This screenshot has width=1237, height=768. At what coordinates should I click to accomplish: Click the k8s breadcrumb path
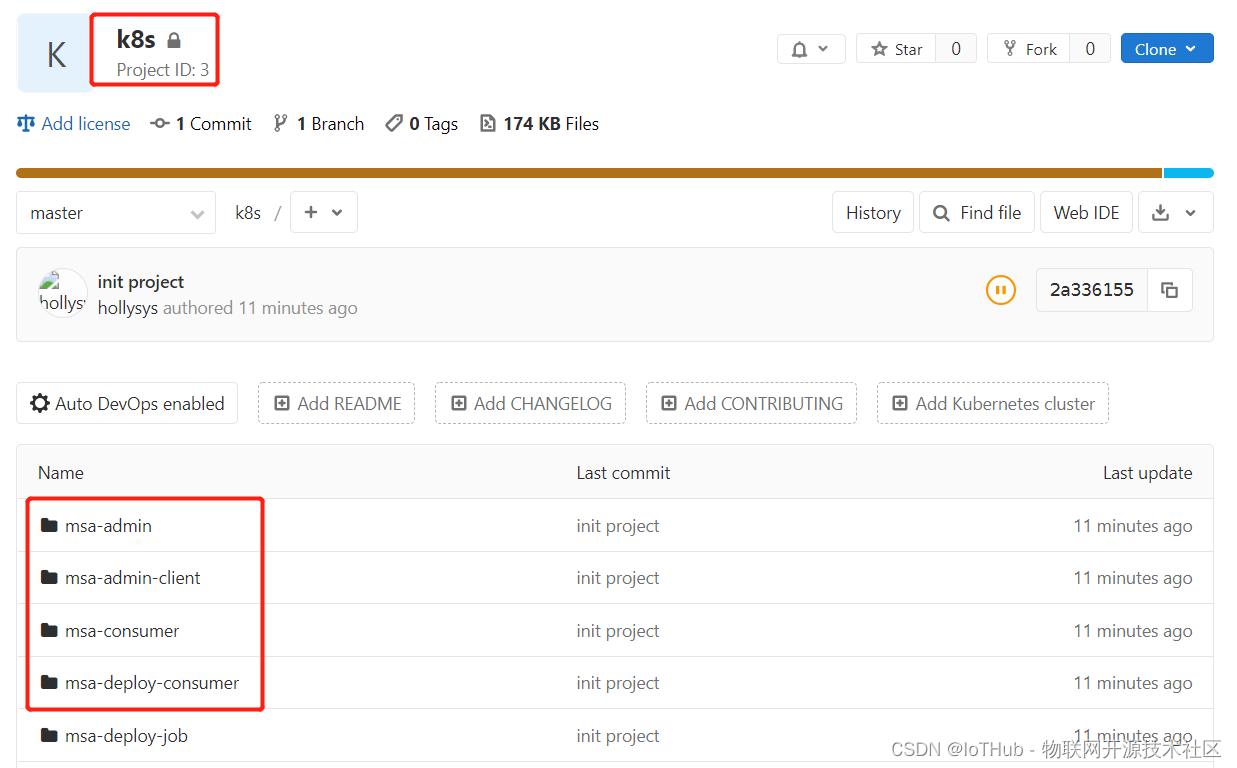click(x=248, y=213)
